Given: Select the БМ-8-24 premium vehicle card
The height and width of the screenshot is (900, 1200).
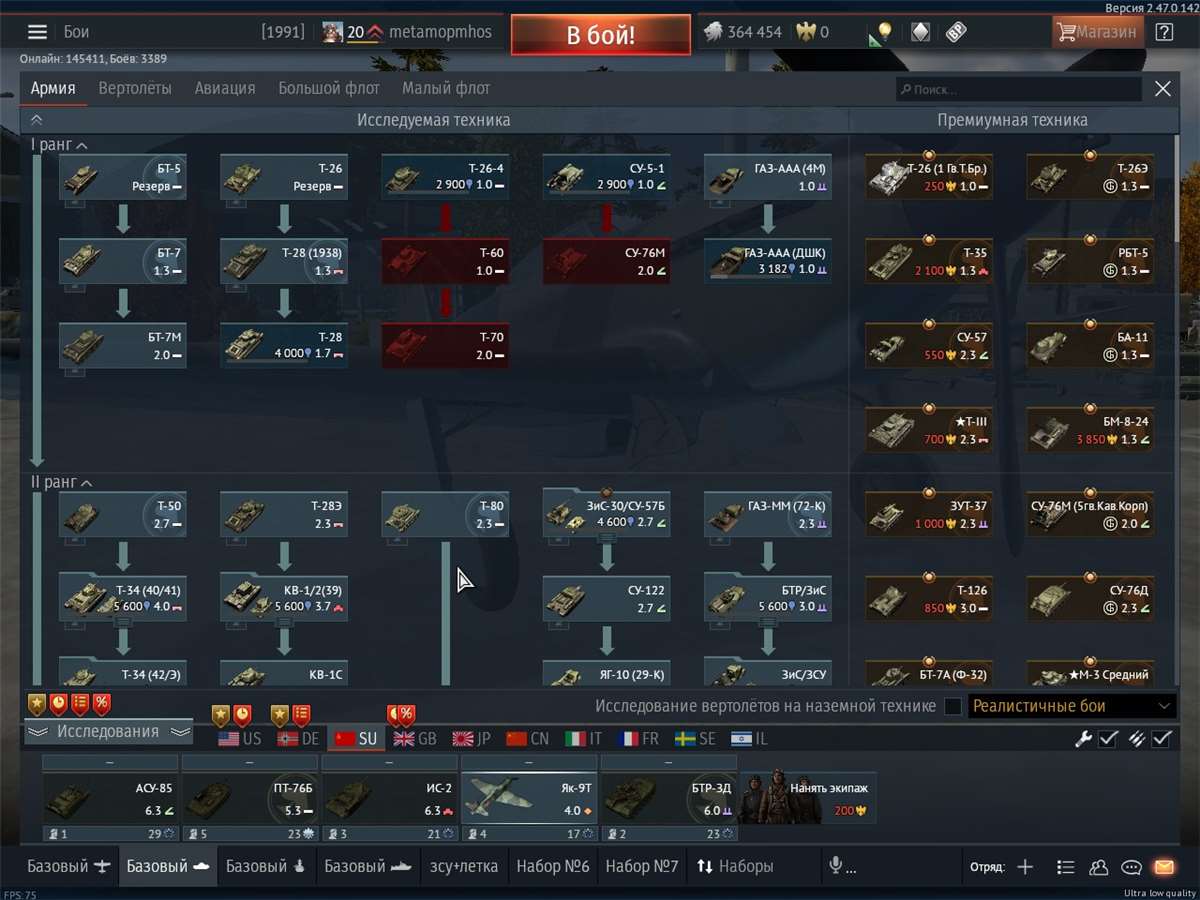Looking at the screenshot, I should 1090,430.
